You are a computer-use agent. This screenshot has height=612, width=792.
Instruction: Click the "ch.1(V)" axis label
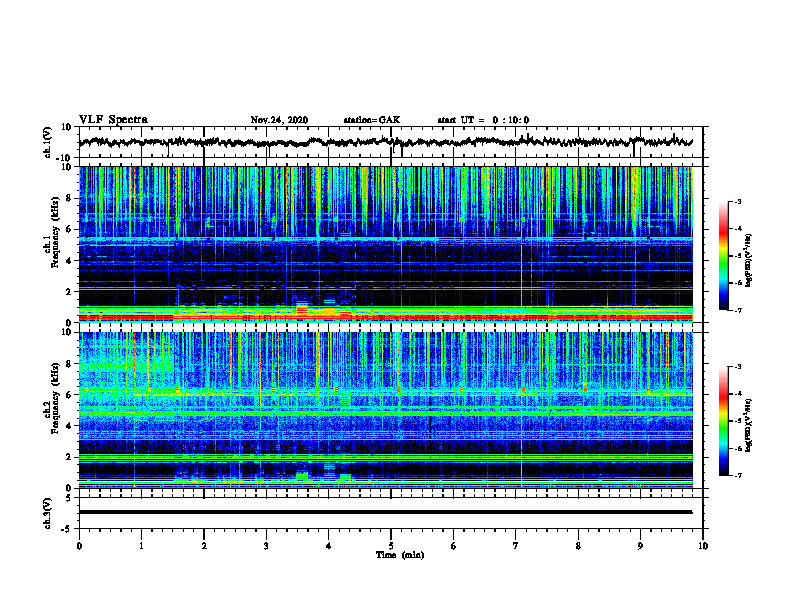[x=48, y=142]
